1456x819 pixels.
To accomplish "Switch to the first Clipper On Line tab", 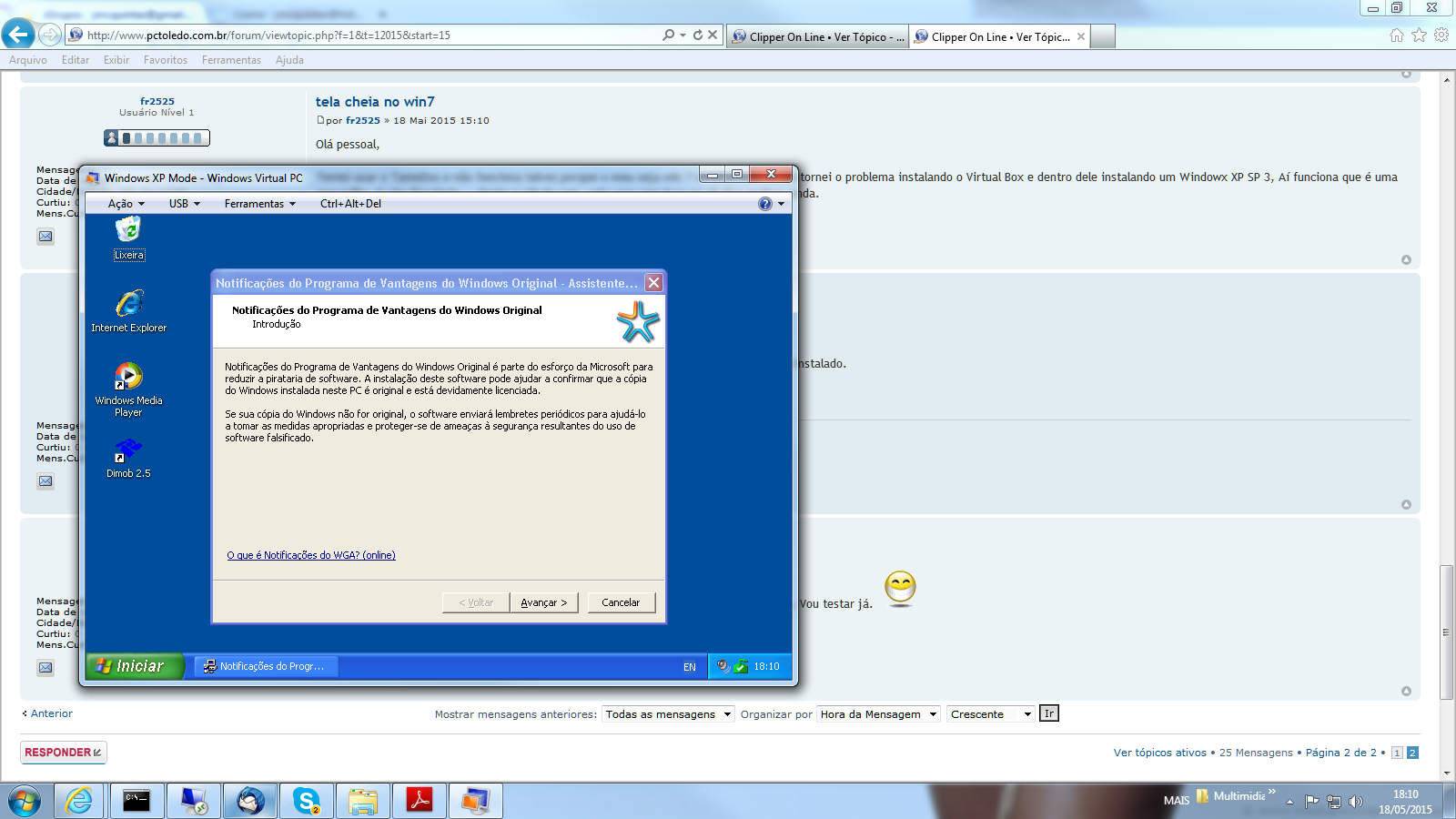I will coord(818,36).
